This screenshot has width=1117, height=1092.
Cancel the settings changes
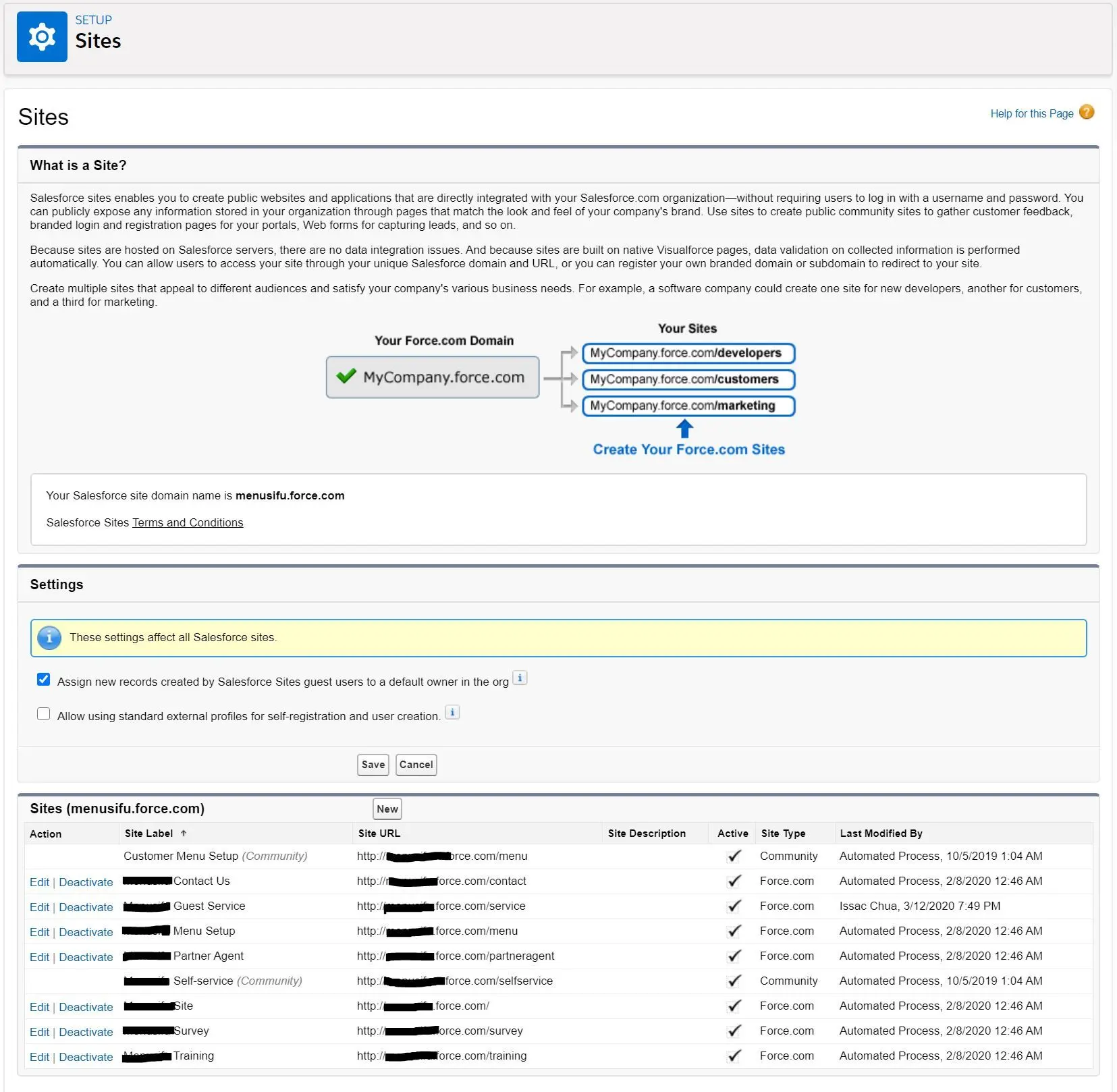(416, 765)
